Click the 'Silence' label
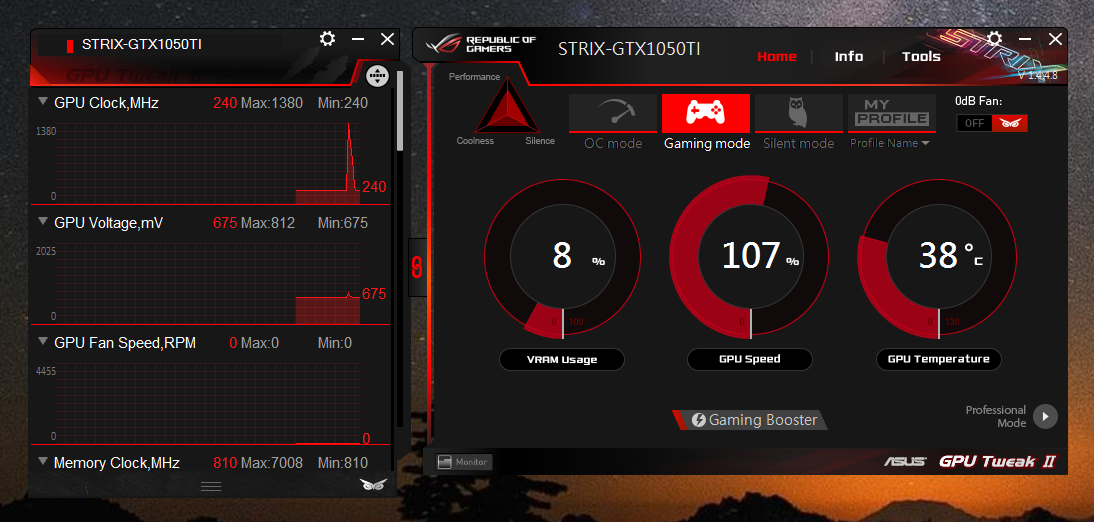 pos(540,141)
